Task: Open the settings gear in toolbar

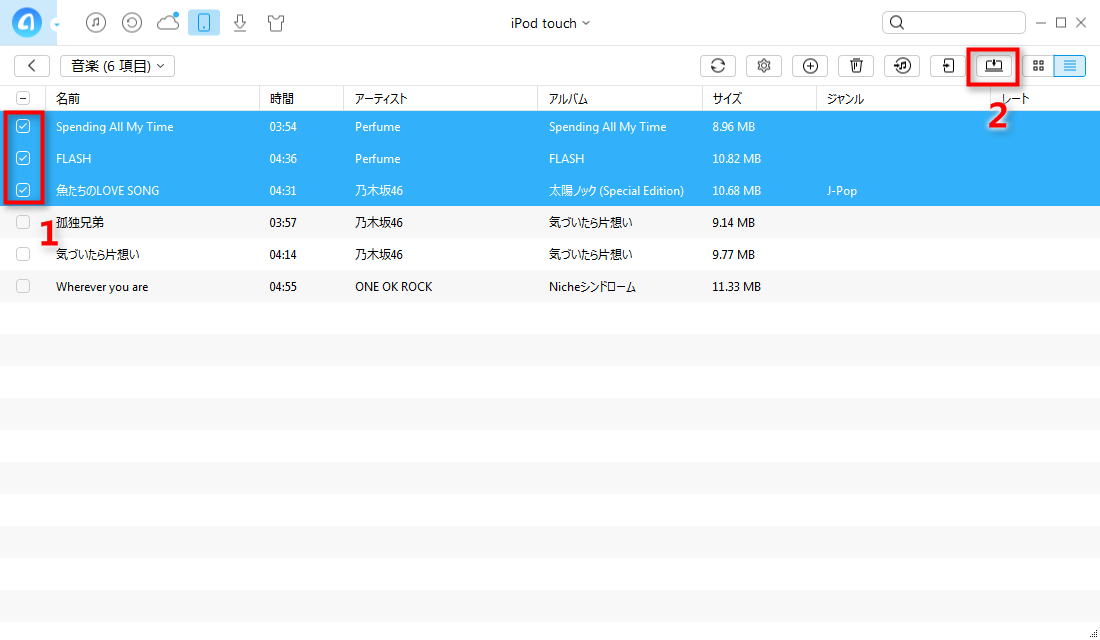Action: point(764,66)
